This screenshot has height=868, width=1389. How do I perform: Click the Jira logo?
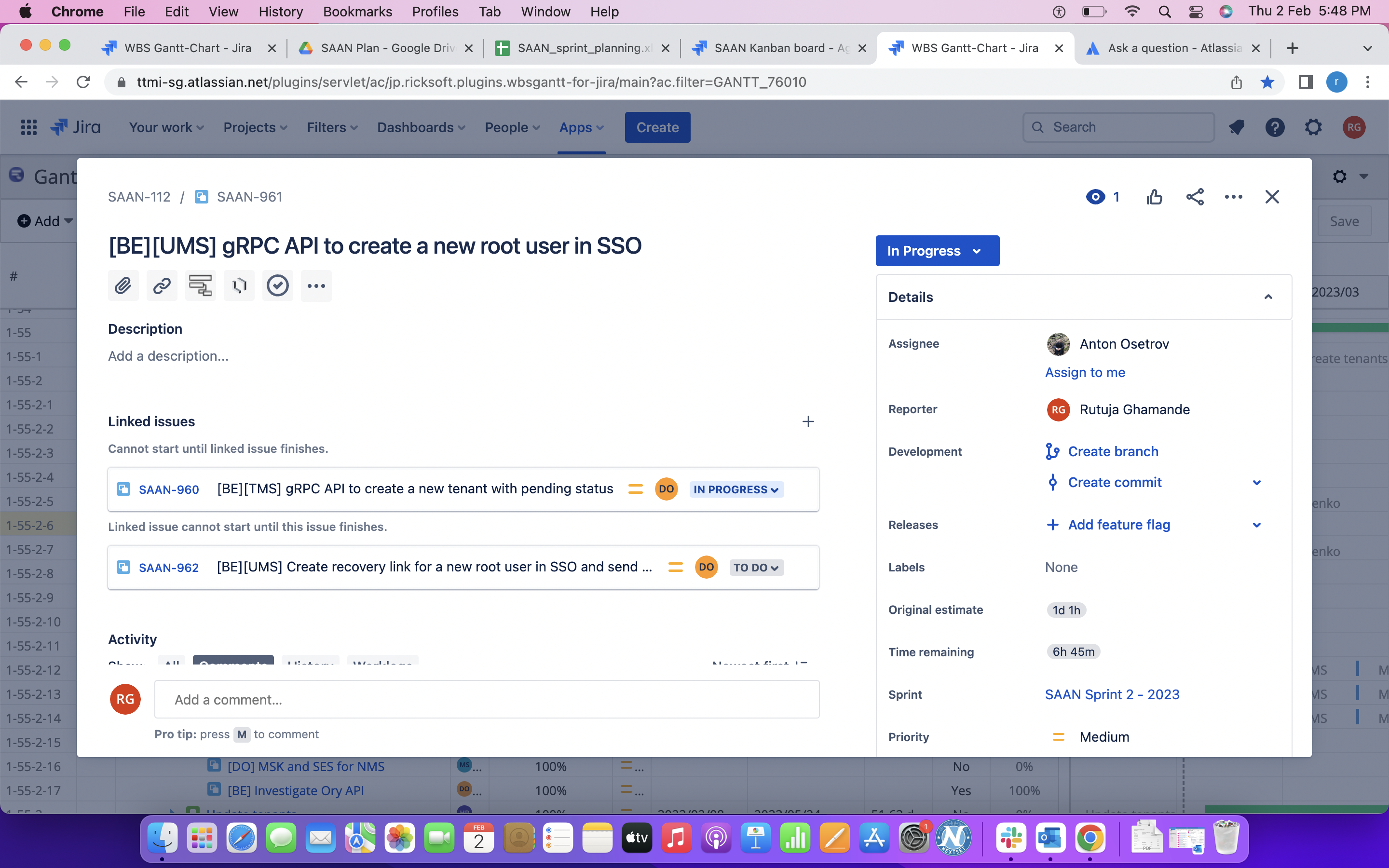point(76,127)
